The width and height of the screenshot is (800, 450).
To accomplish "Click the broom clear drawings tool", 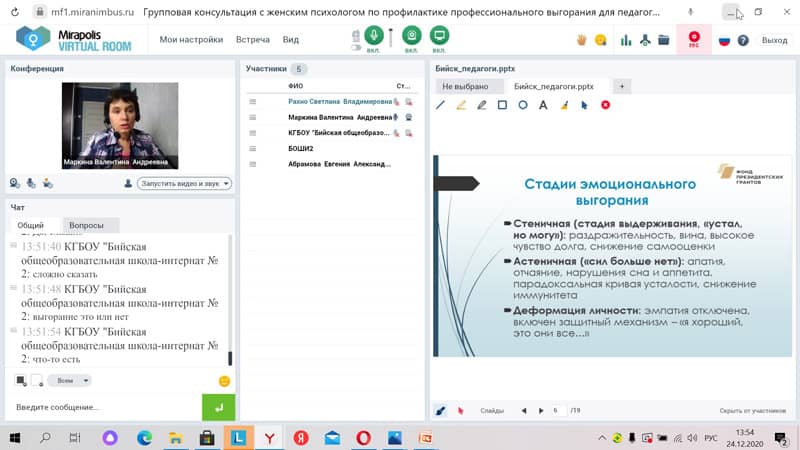I will point(564,105).
